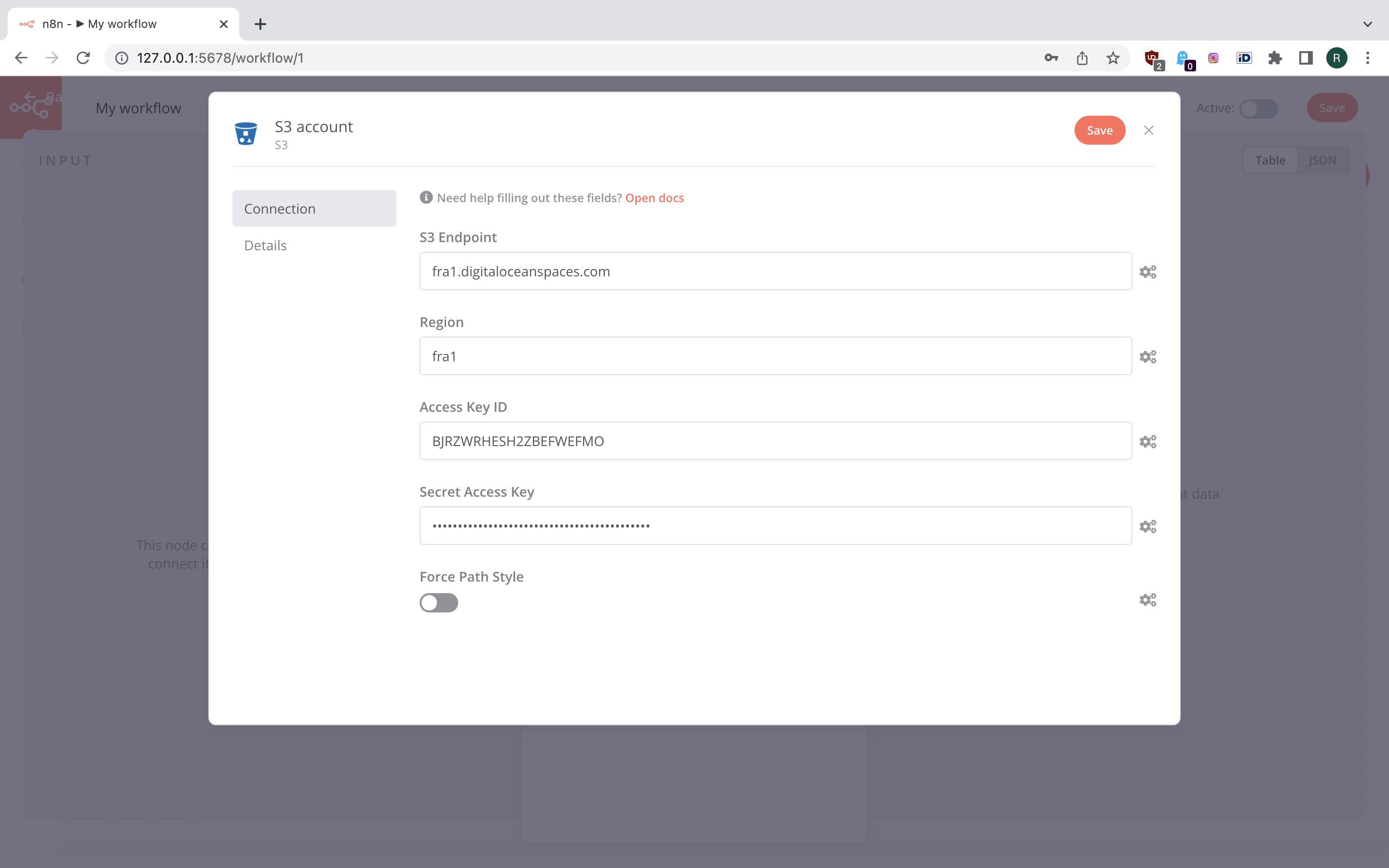Expand the tab search chevron
The width and height of the screenshot is (1389, 868).
1368,24
